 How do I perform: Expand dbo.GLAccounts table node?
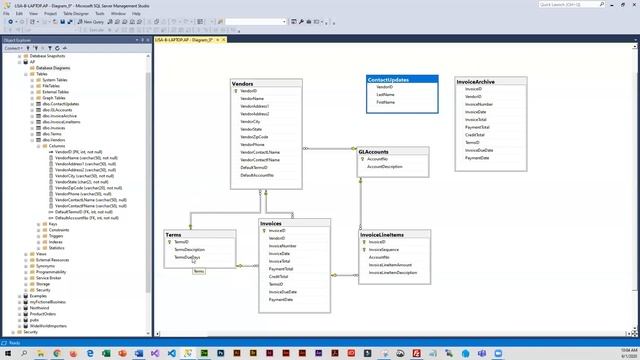pyautogui.click(x=32, y=110)
